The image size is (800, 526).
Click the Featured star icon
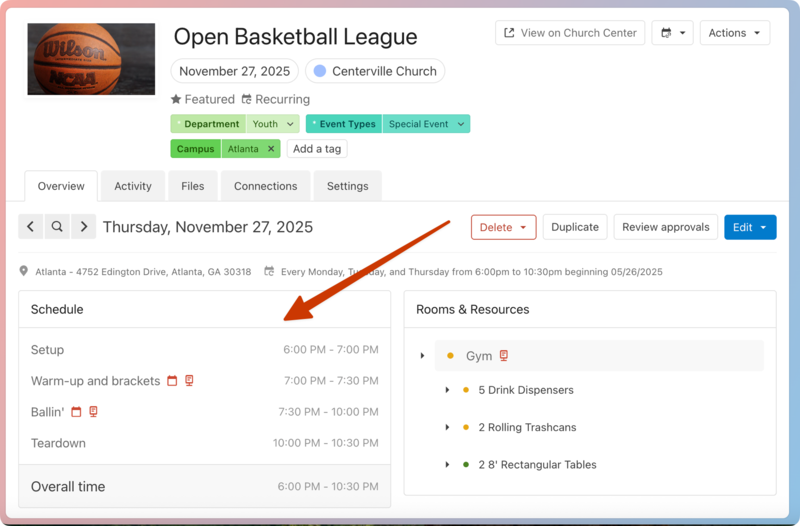[x=176, y=99]
